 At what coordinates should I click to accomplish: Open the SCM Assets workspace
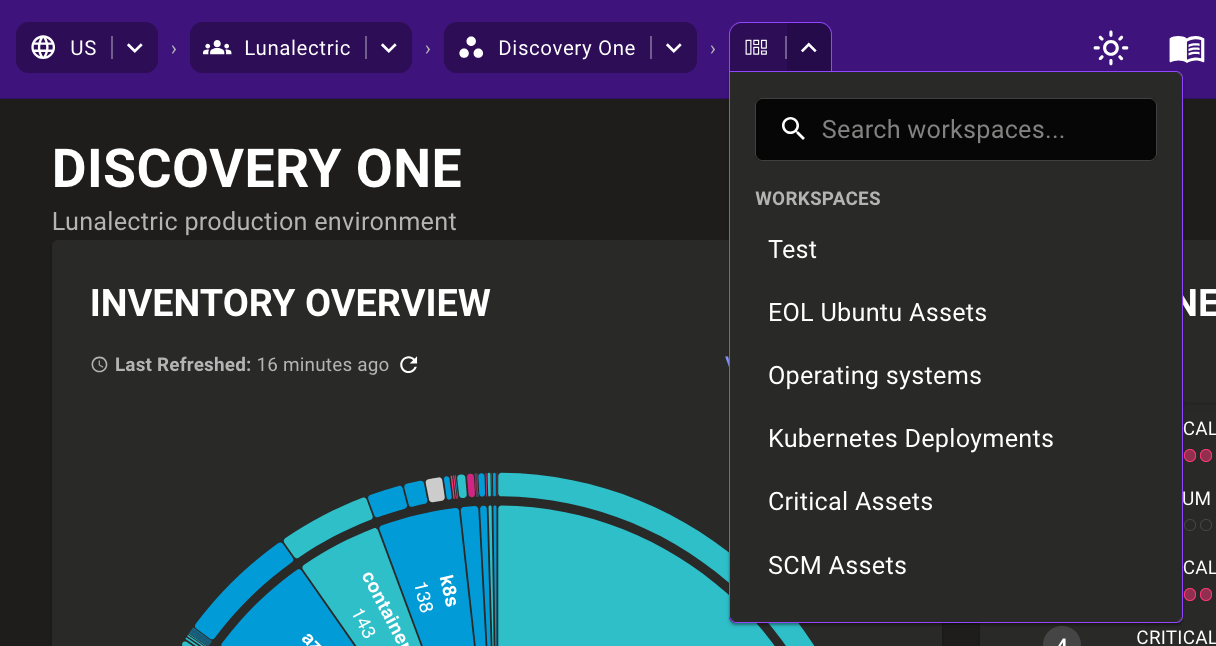(x=837, y=565)
